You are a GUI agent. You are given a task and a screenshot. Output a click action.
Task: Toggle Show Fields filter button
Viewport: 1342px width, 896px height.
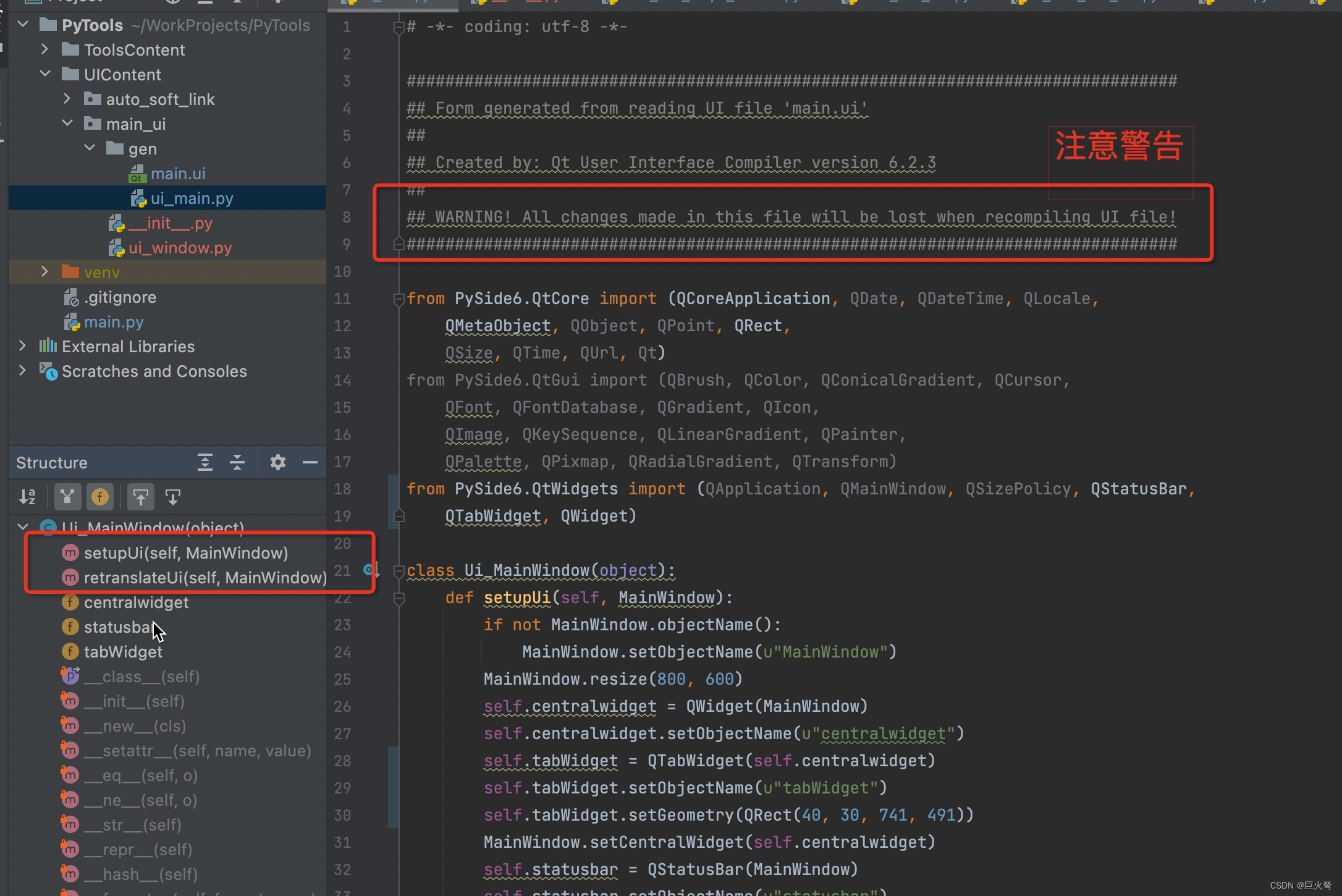click(x=100, y=497)
